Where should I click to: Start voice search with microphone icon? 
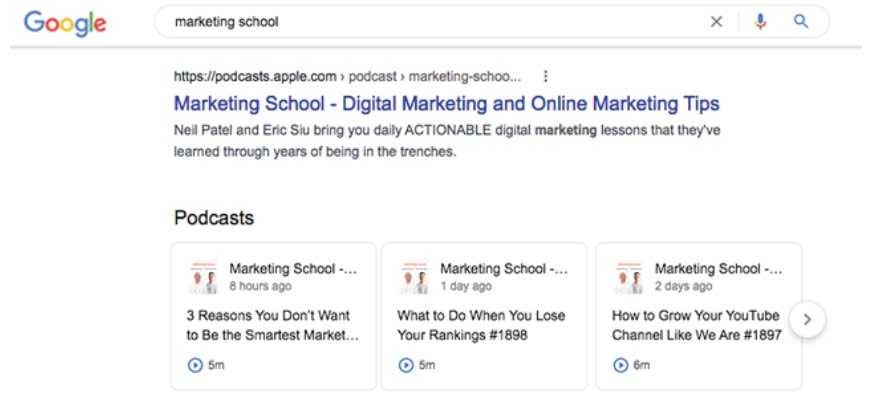(x=760, y=22)
